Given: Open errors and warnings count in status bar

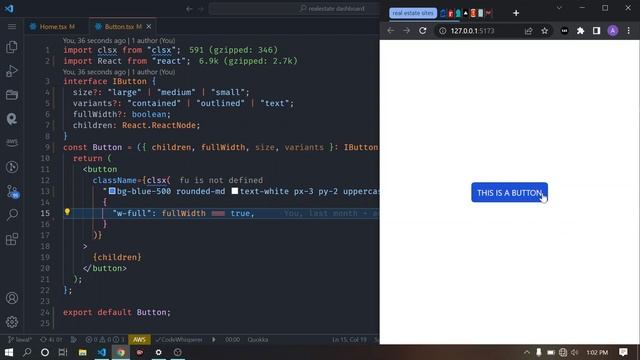Looking at the screenshot, I should 104,340.
